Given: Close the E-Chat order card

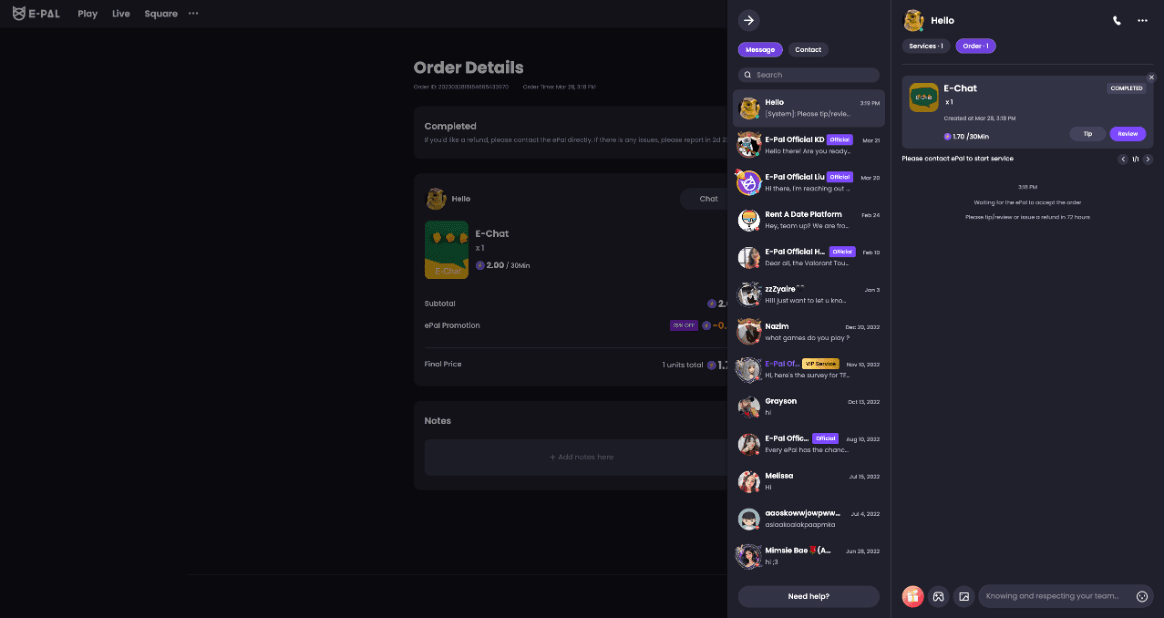Looking at the screenshot, I should click(x=1151, y=77).
